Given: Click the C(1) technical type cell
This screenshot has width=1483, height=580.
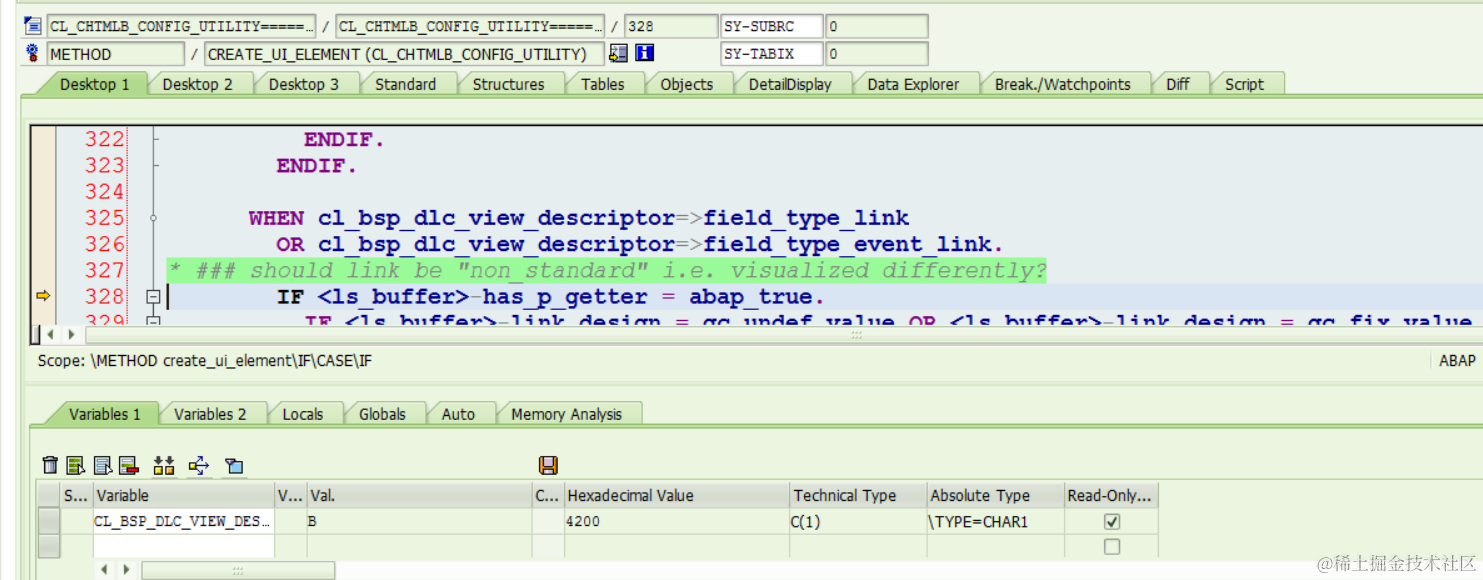Looking at the screenshot, I should [857, 521].
